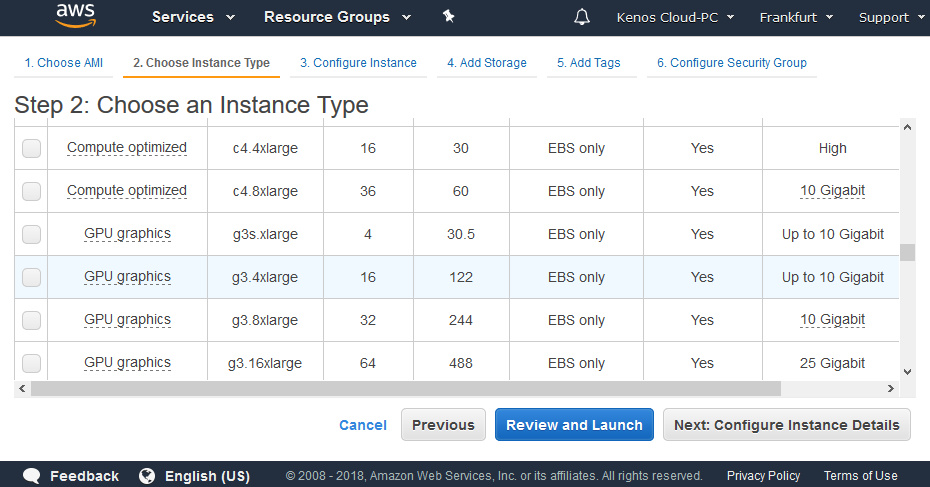This screenshot has width=930, height=487.
Task: Check the c4.8xlarge instance row
Action: (x=32, y=191)
